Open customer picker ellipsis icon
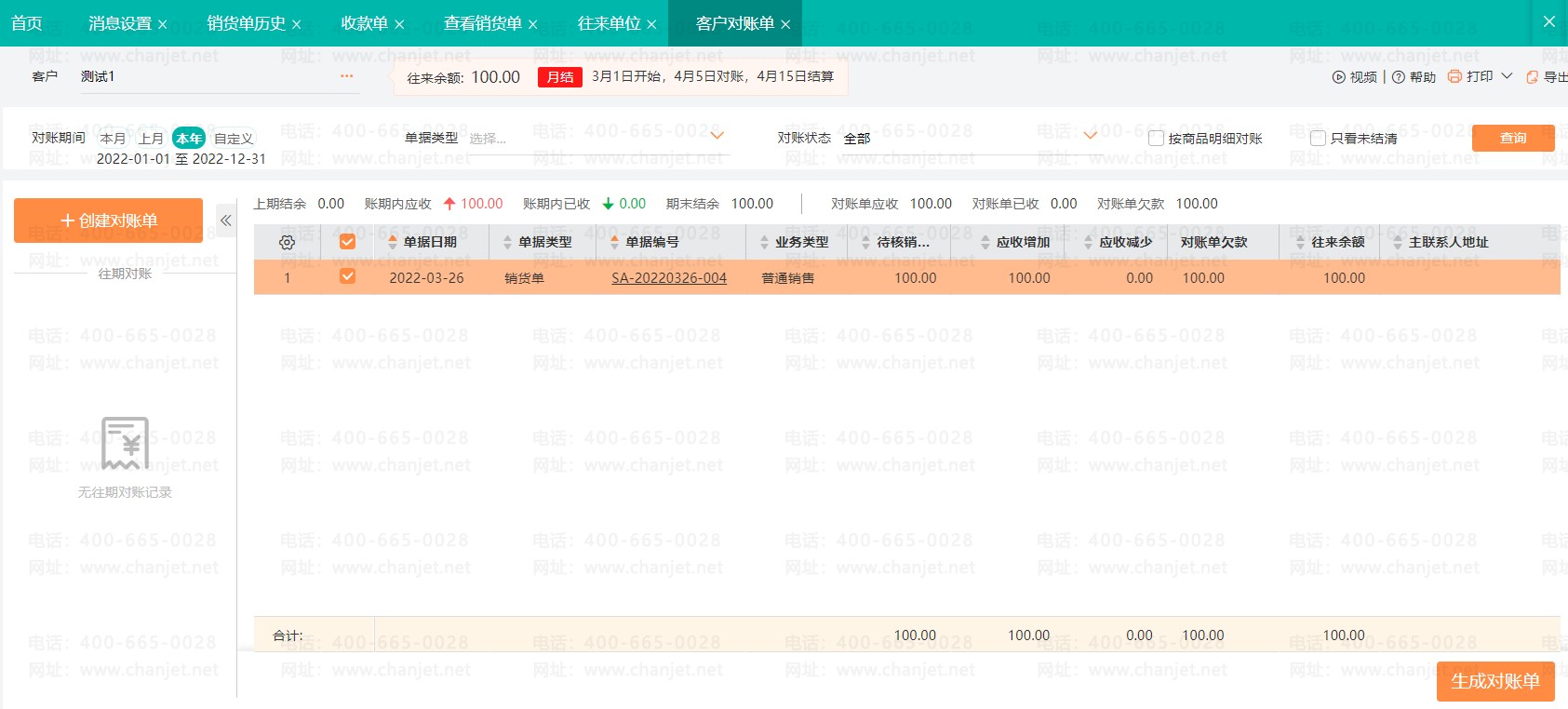This screenshot has height=709, width=1568. click(x=346, y=76)
